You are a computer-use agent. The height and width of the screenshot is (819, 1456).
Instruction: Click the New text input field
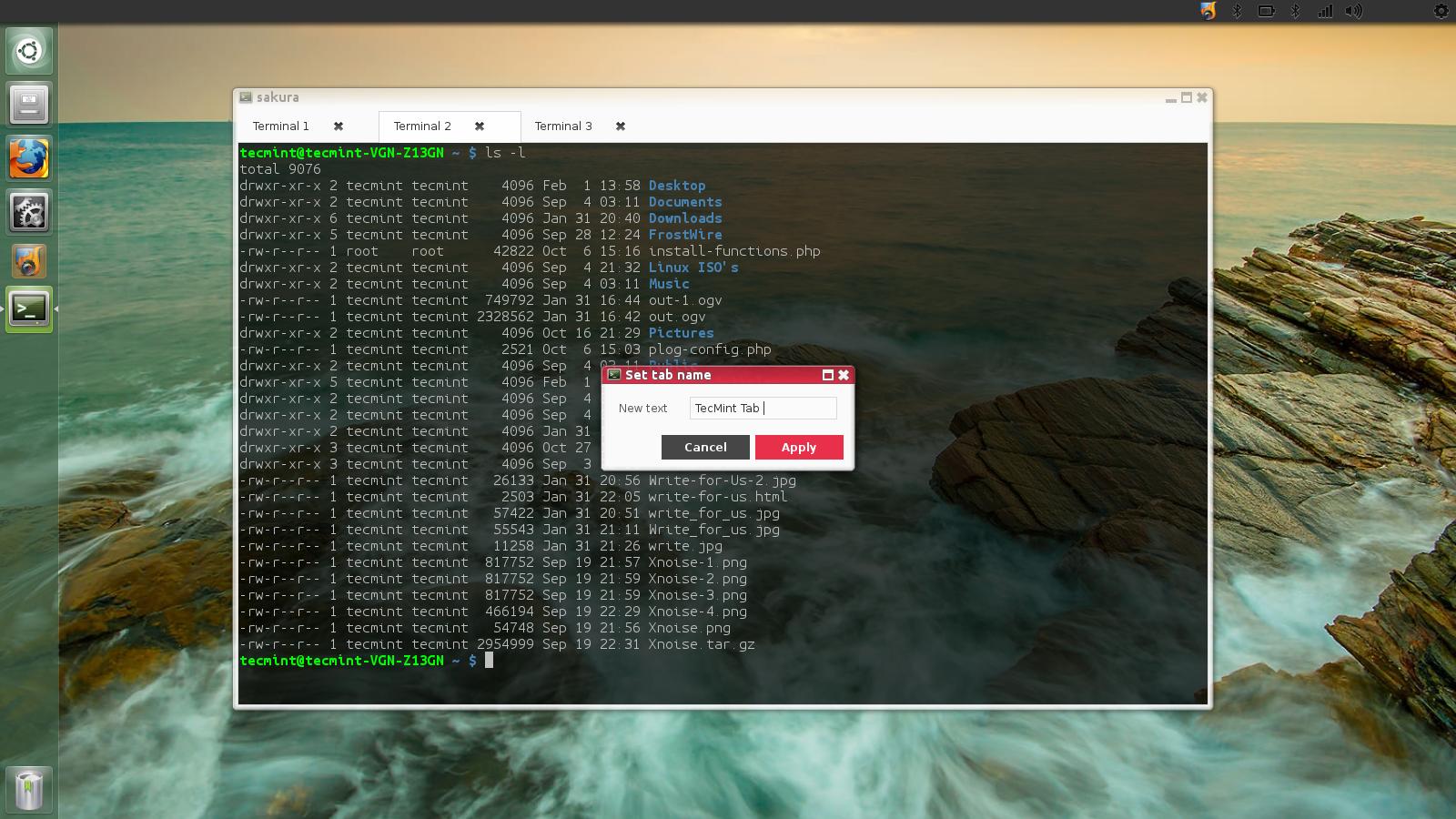point(763,408)
